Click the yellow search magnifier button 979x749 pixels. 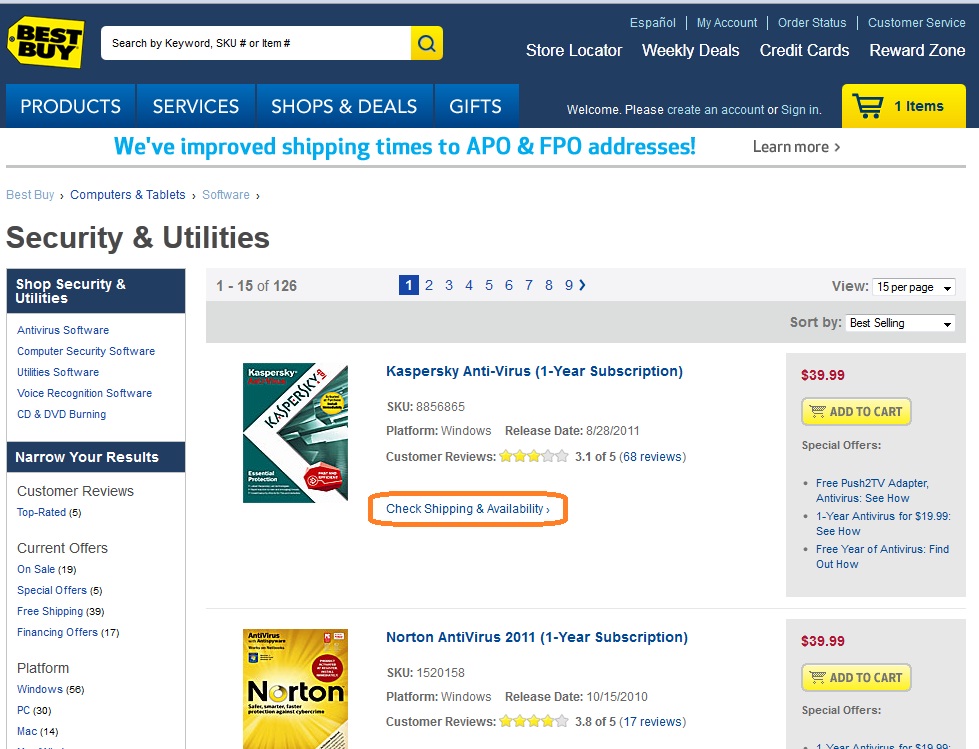click(x=426, y=43)
